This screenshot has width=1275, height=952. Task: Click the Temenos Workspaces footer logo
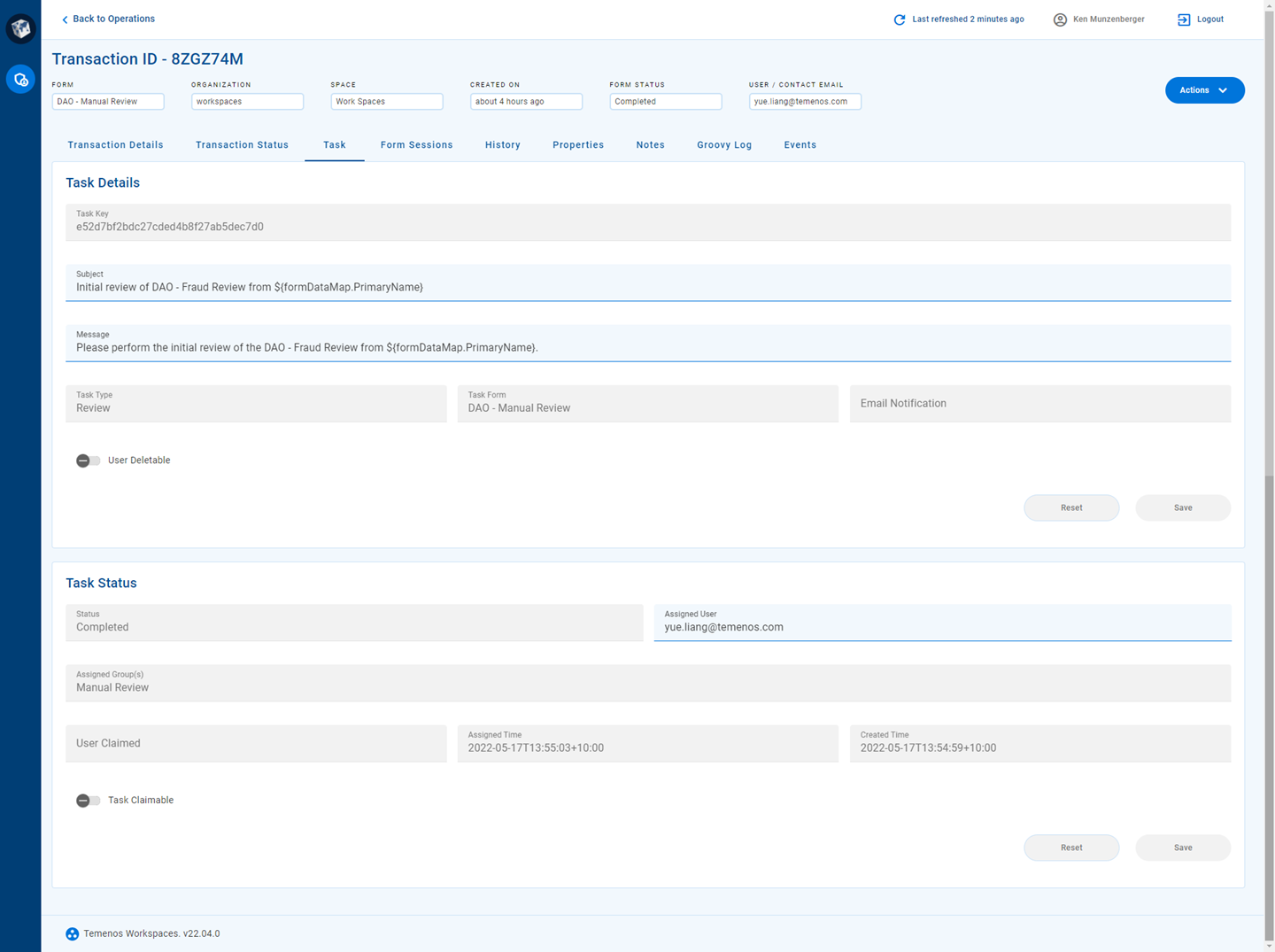tap(73, 933)
